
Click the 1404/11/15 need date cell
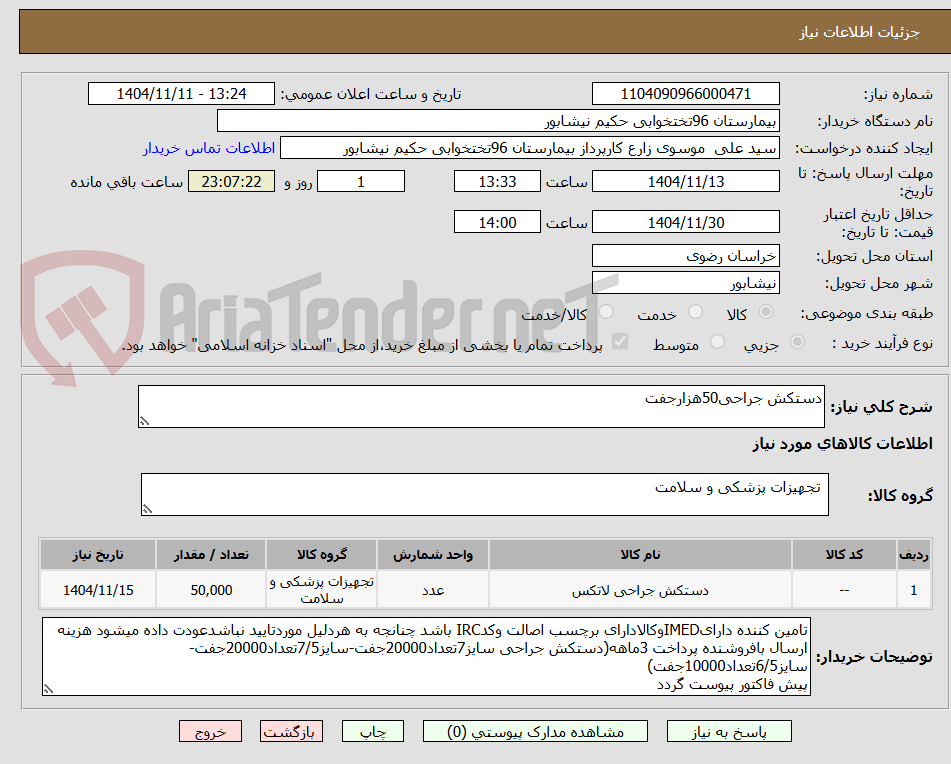pos(98,590)
